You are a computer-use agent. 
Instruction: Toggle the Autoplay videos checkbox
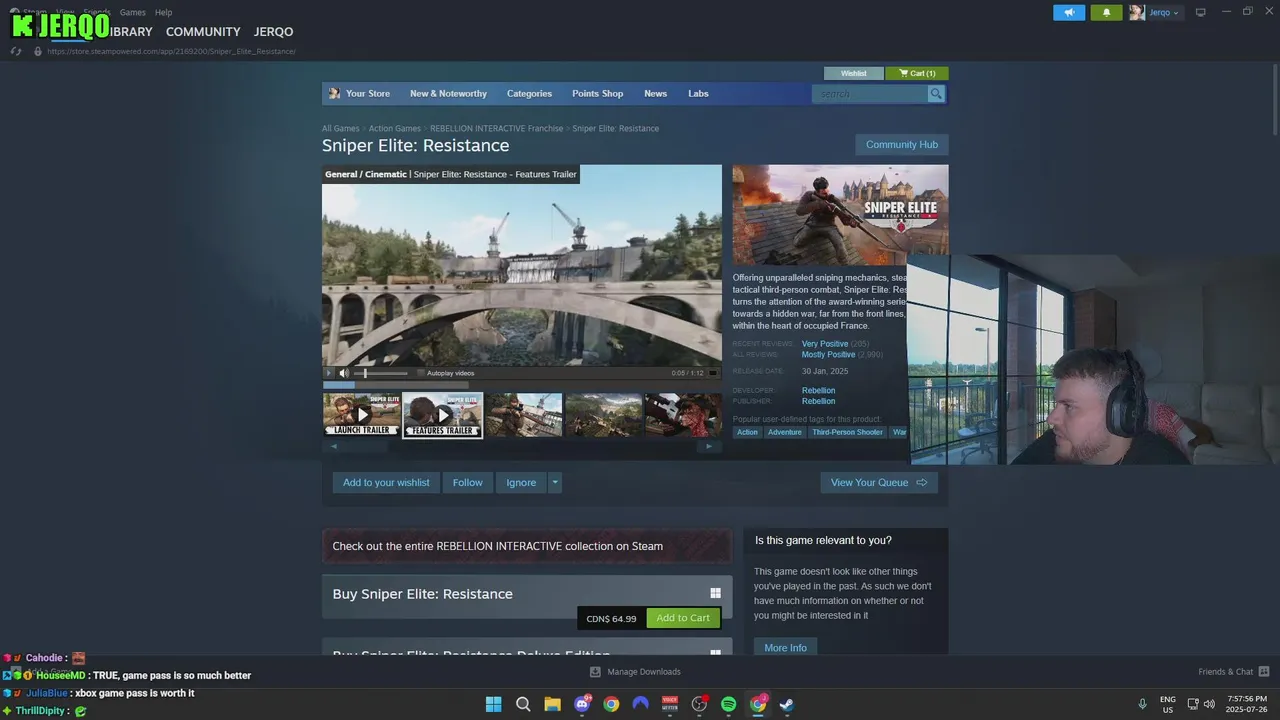pyautogui.click(x=421, y=373)
